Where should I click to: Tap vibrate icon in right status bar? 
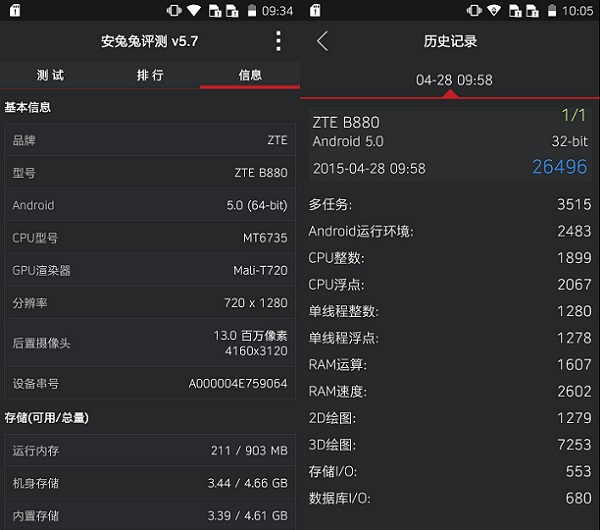tap(474, 10)
